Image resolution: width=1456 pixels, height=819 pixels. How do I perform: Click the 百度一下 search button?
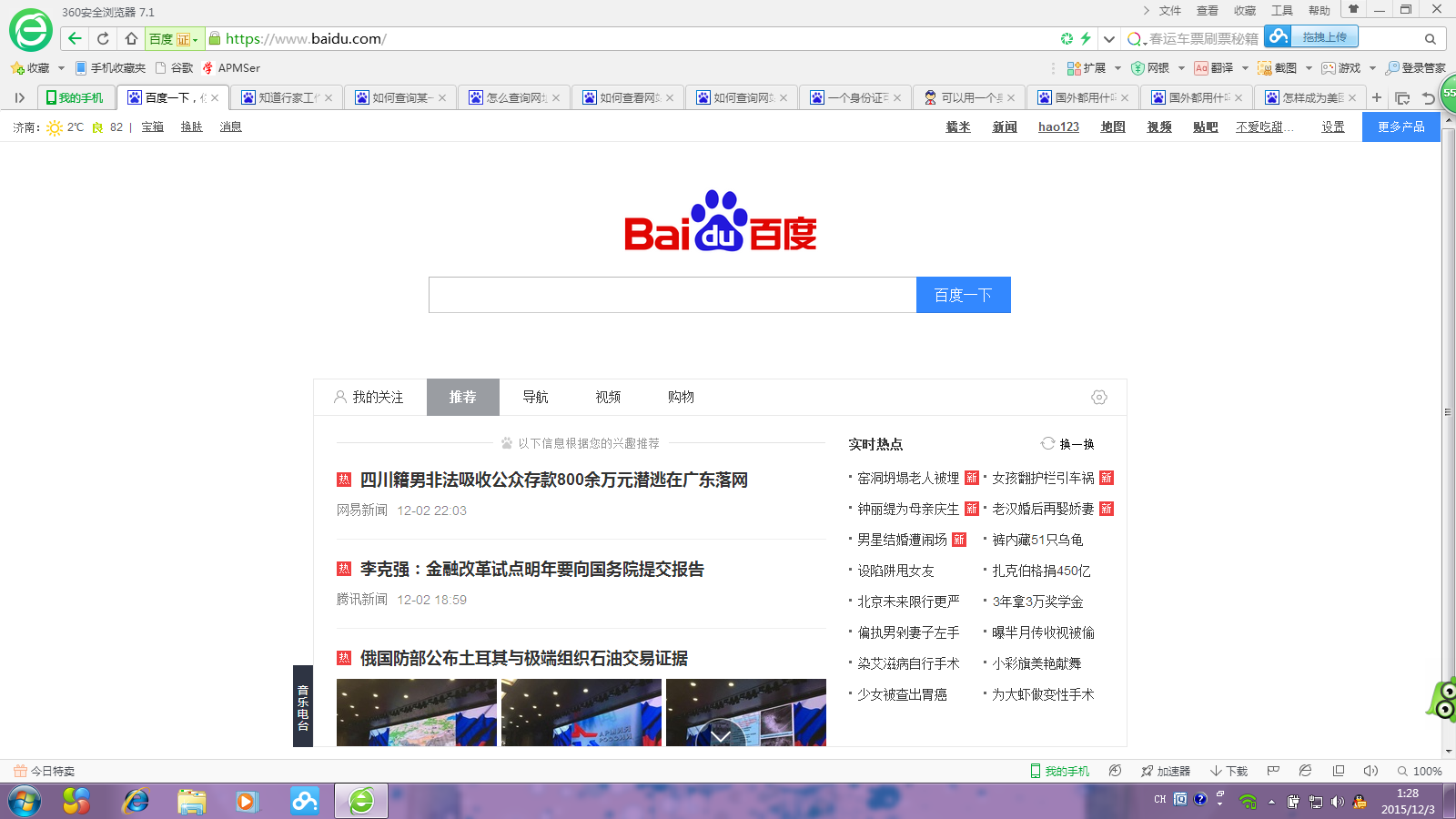963,295
